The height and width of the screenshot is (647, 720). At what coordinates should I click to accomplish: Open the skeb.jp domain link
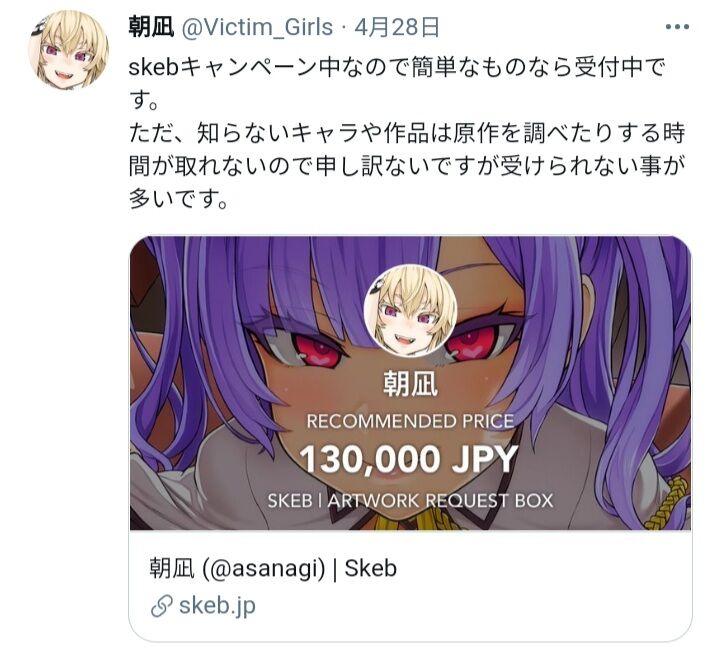(217, 606)
